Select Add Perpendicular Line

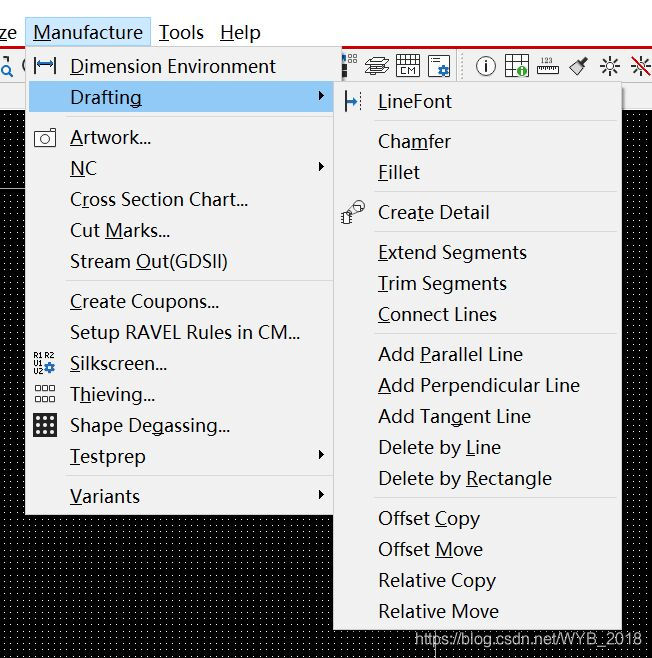coord(478,385)
